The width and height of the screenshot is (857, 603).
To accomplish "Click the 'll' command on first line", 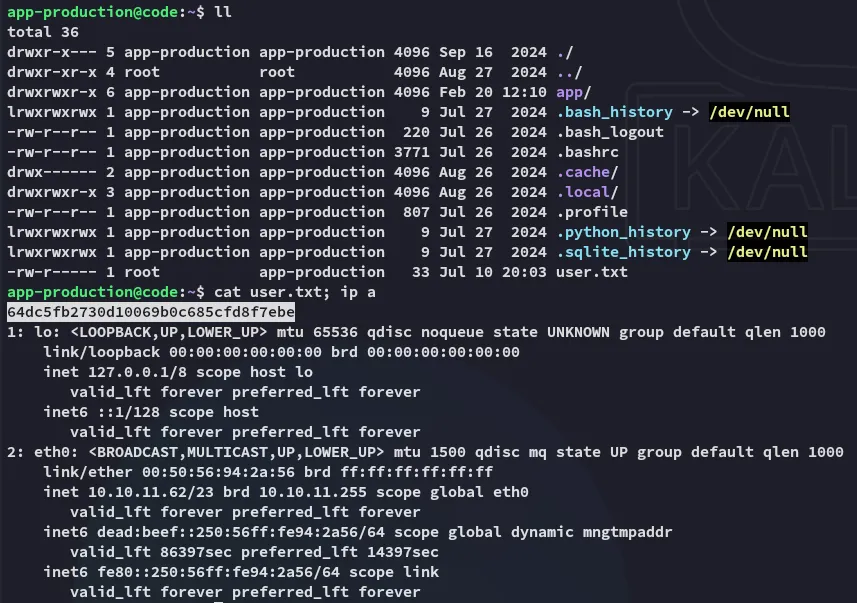I will 218,12.
